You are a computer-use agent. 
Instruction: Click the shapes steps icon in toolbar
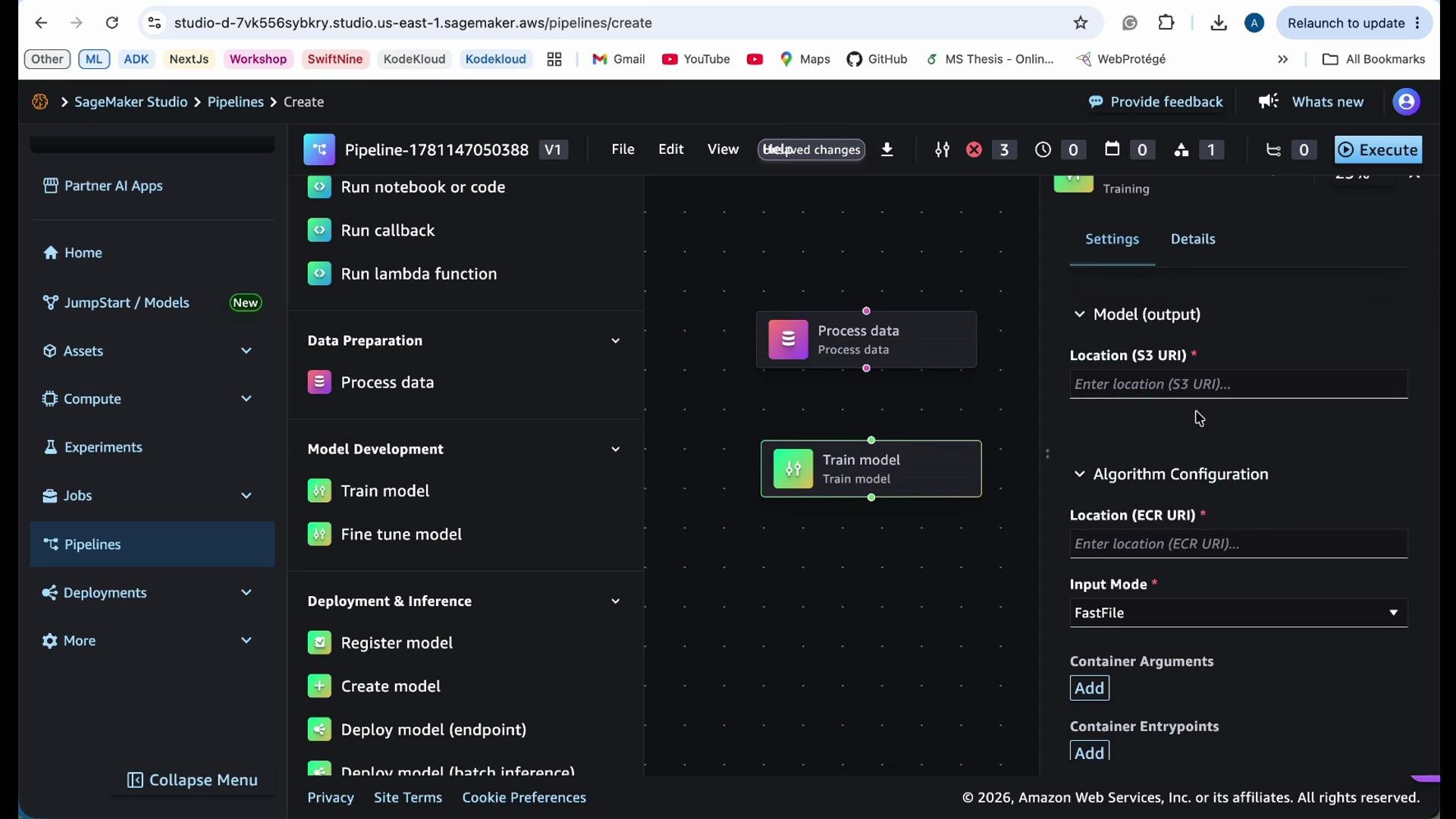(x=1181, y=150)
